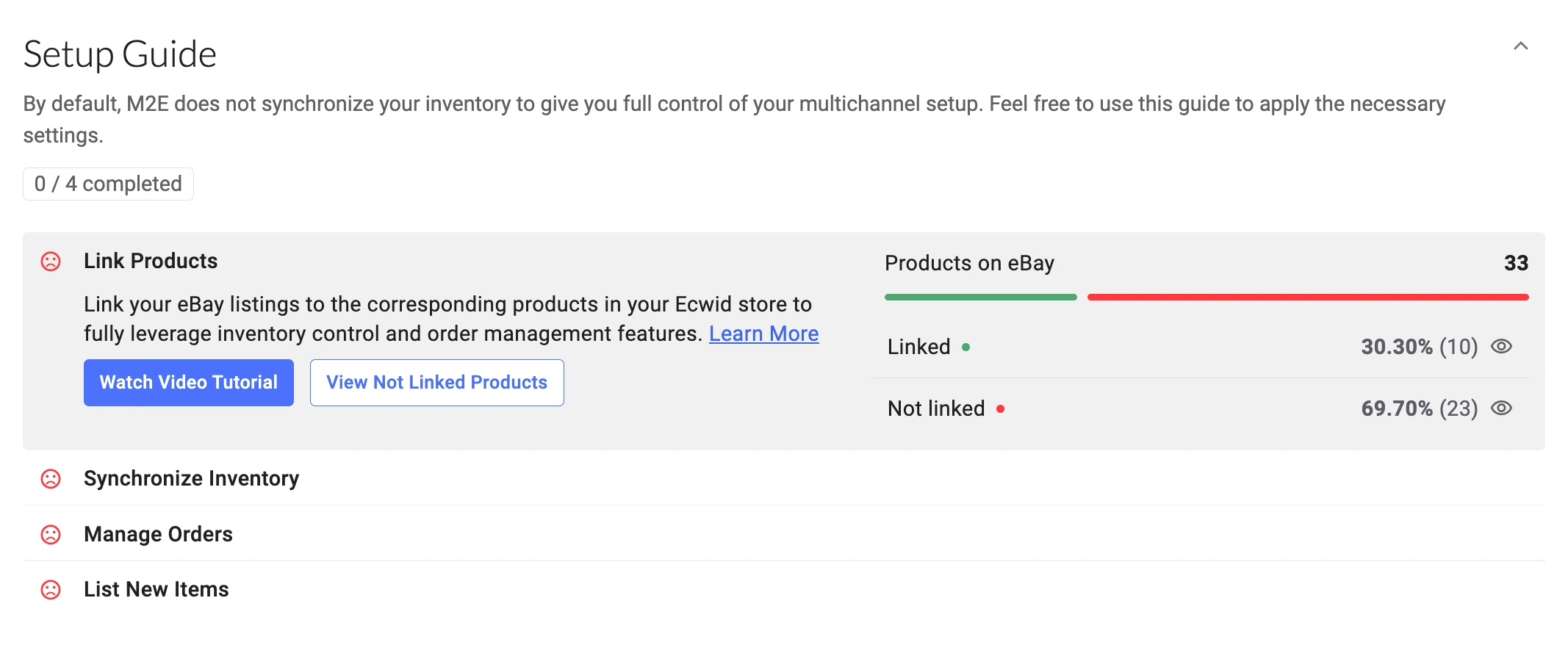Click the 30.30% Linked percentage
The height and width of the screenshot is (645, 1568).
(1396, 346)
